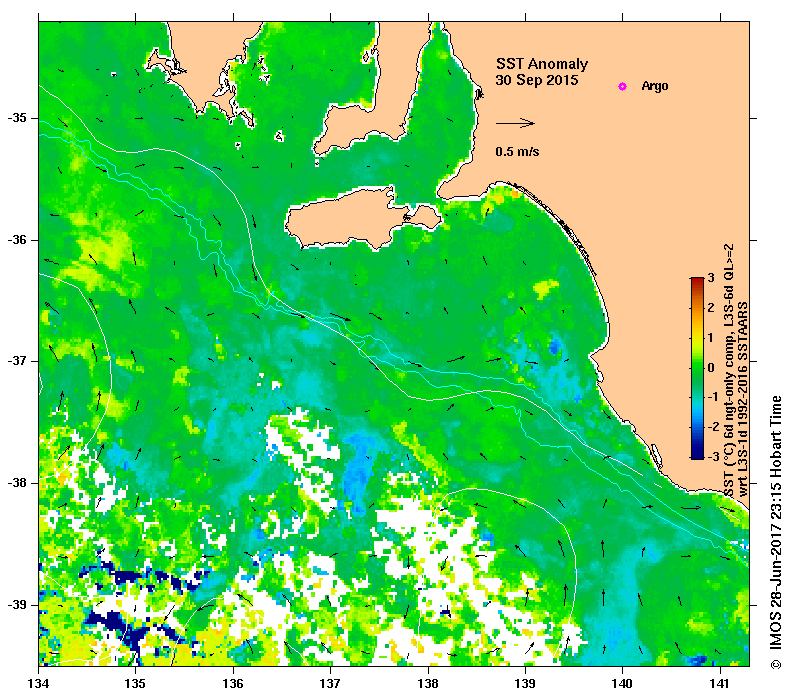Click the 'wrt L3S-1d 1992-2016 SSTAARS' caption
This screenshot has width=791, height=700.
744,399
